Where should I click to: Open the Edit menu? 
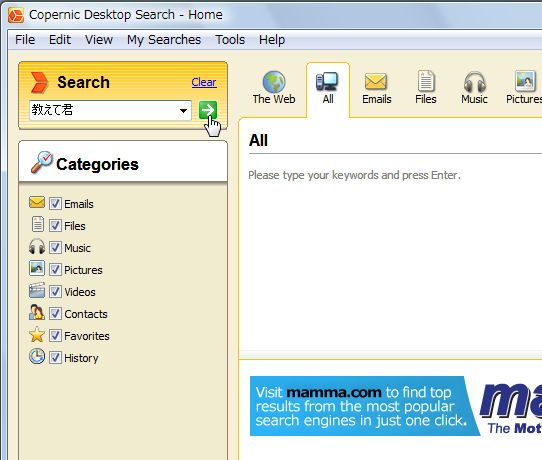(x=60, y=40)
